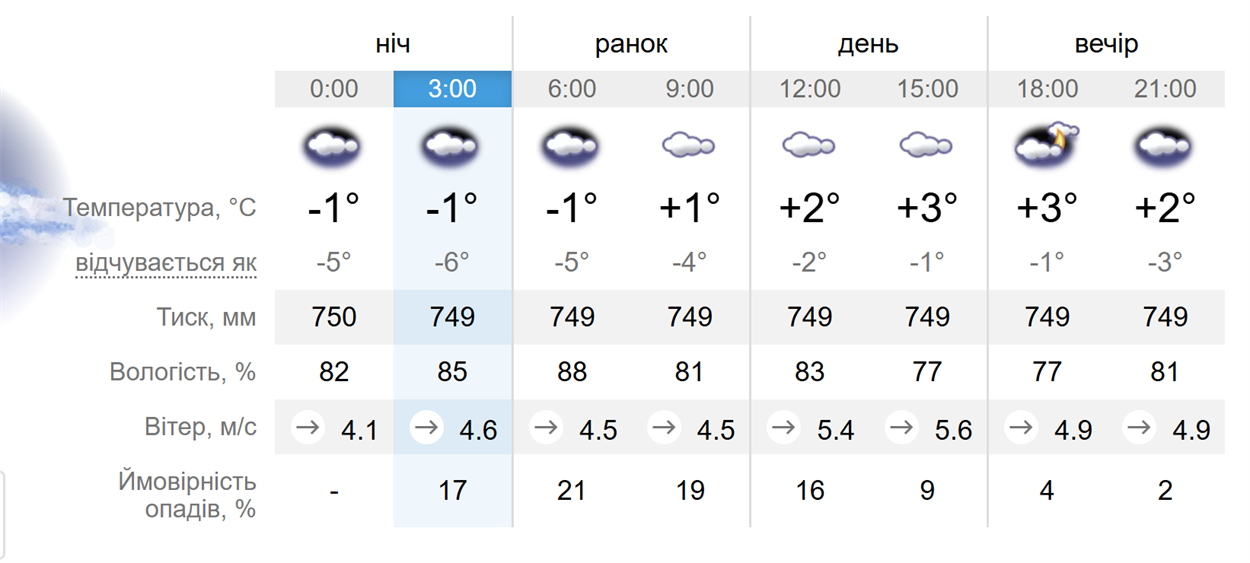
Task: Click the wind direction arrow at 21:00
Action: point(1138,429)
